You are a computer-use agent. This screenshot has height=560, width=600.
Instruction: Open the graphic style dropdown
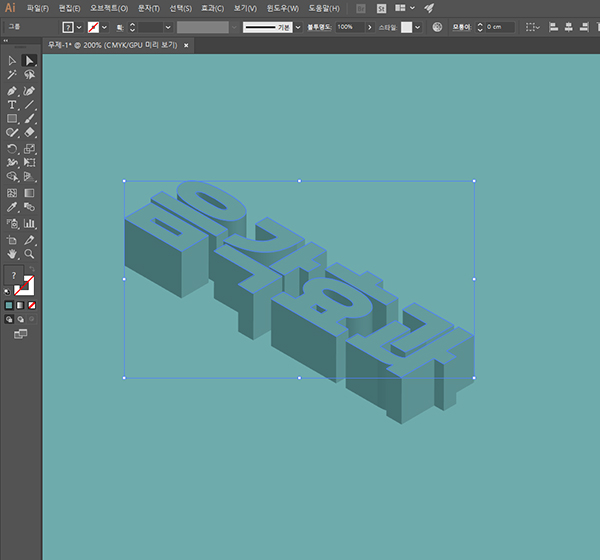click(x=417, y=27)
